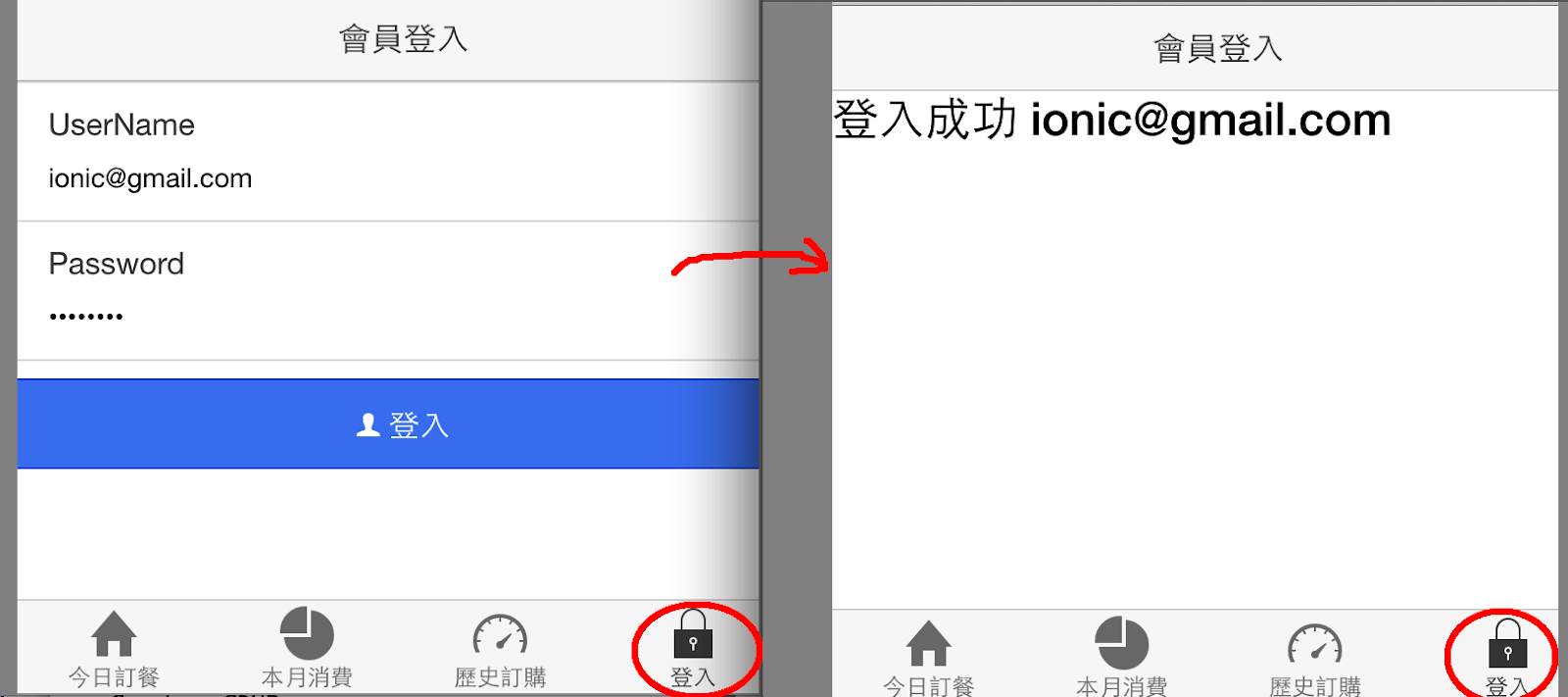This screenshot has width=1568, height=697.
Task: Open 今日訂餐 tab label on right screen
Action: tap(928, 686)
